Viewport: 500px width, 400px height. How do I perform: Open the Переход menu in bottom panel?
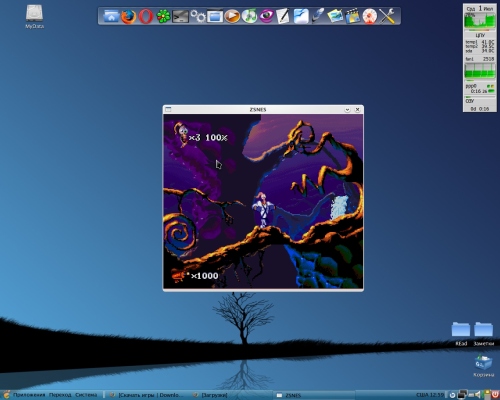point(60,395)
